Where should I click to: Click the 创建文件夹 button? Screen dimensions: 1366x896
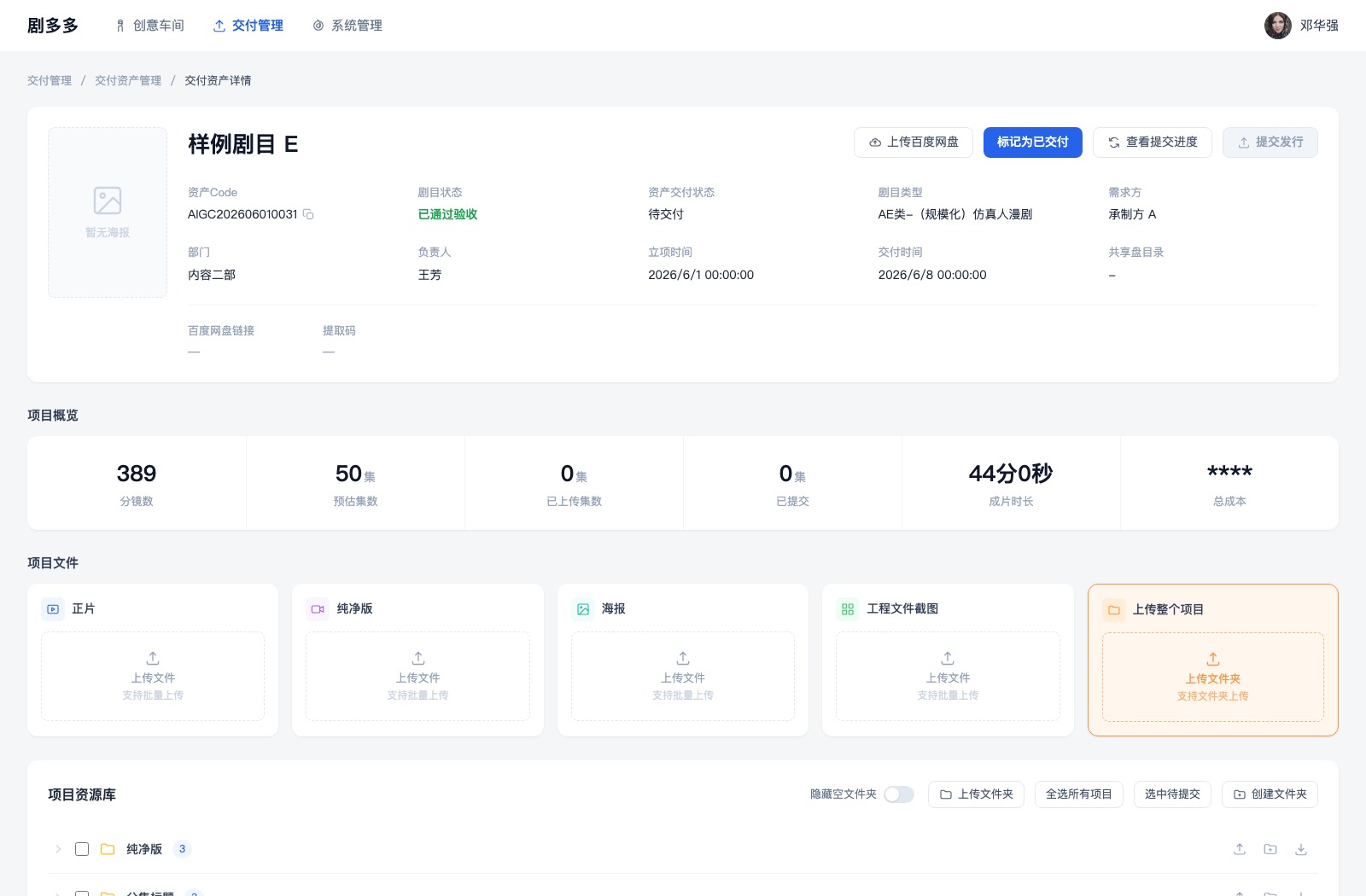1270,794
